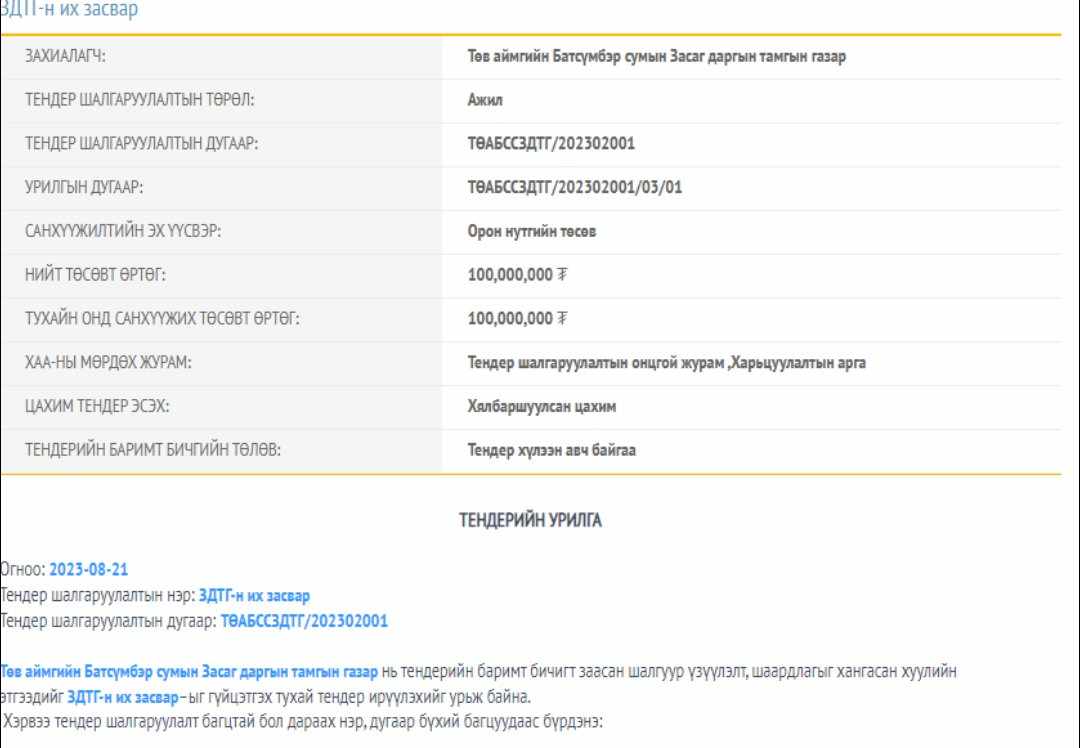Follow the organization link starting the invitation paragraph
The width and height of the screenshot is (1080, 748).
[189, 671]
